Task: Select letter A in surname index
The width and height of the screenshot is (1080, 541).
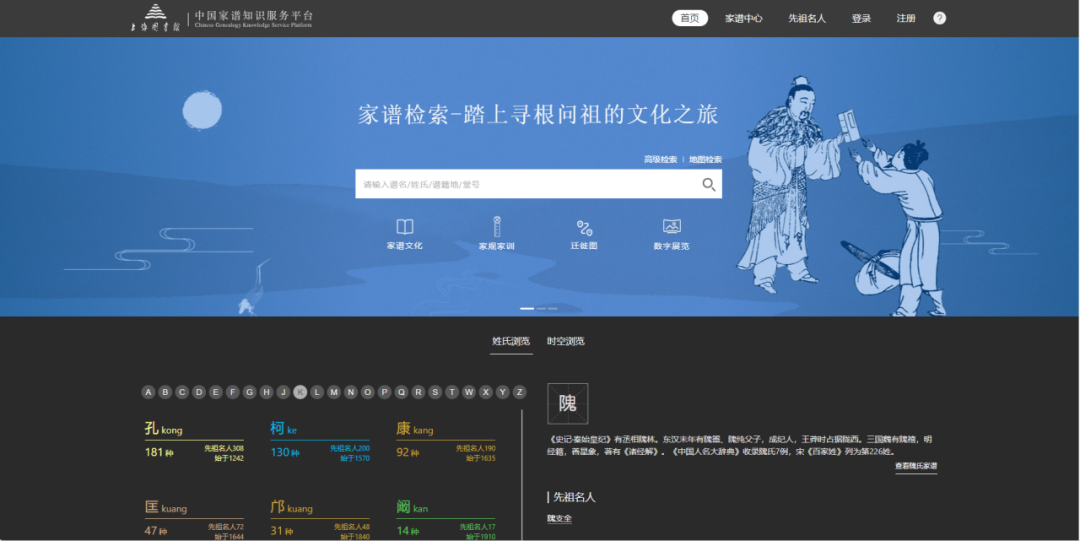Action: coord(148,392)
